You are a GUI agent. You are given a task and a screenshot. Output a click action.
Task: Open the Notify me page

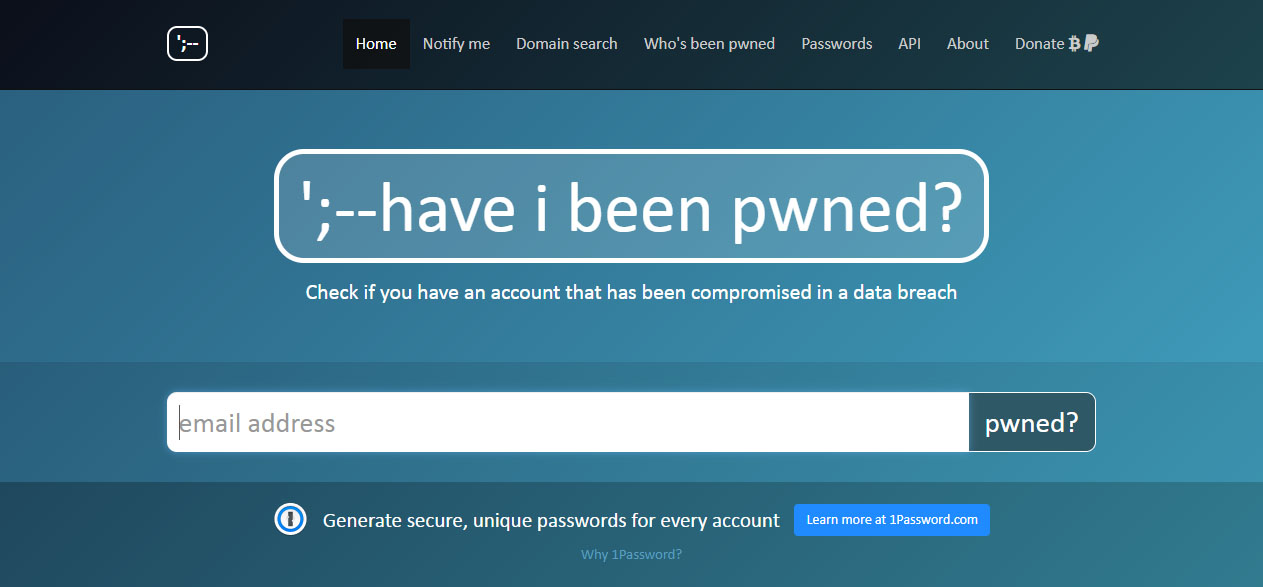(456, 44)
